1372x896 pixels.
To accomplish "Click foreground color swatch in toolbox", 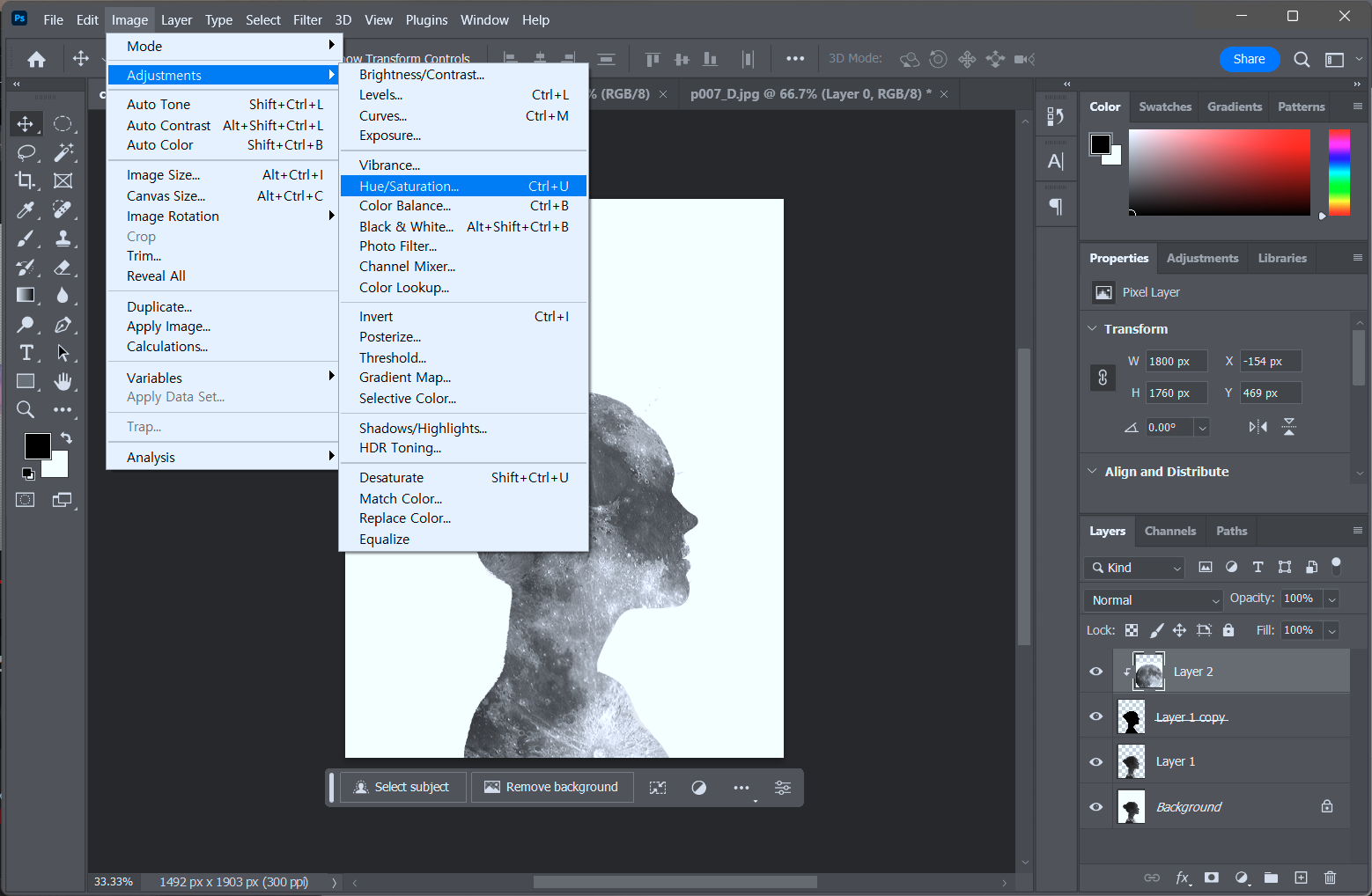I will coord(37,446).
